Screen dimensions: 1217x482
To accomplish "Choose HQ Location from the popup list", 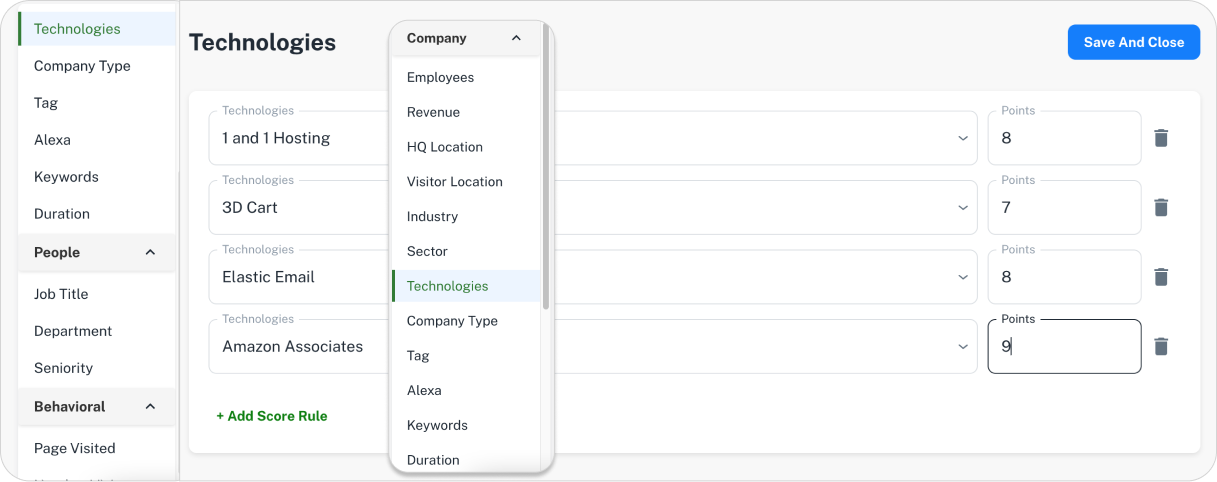I will [444, 147].
